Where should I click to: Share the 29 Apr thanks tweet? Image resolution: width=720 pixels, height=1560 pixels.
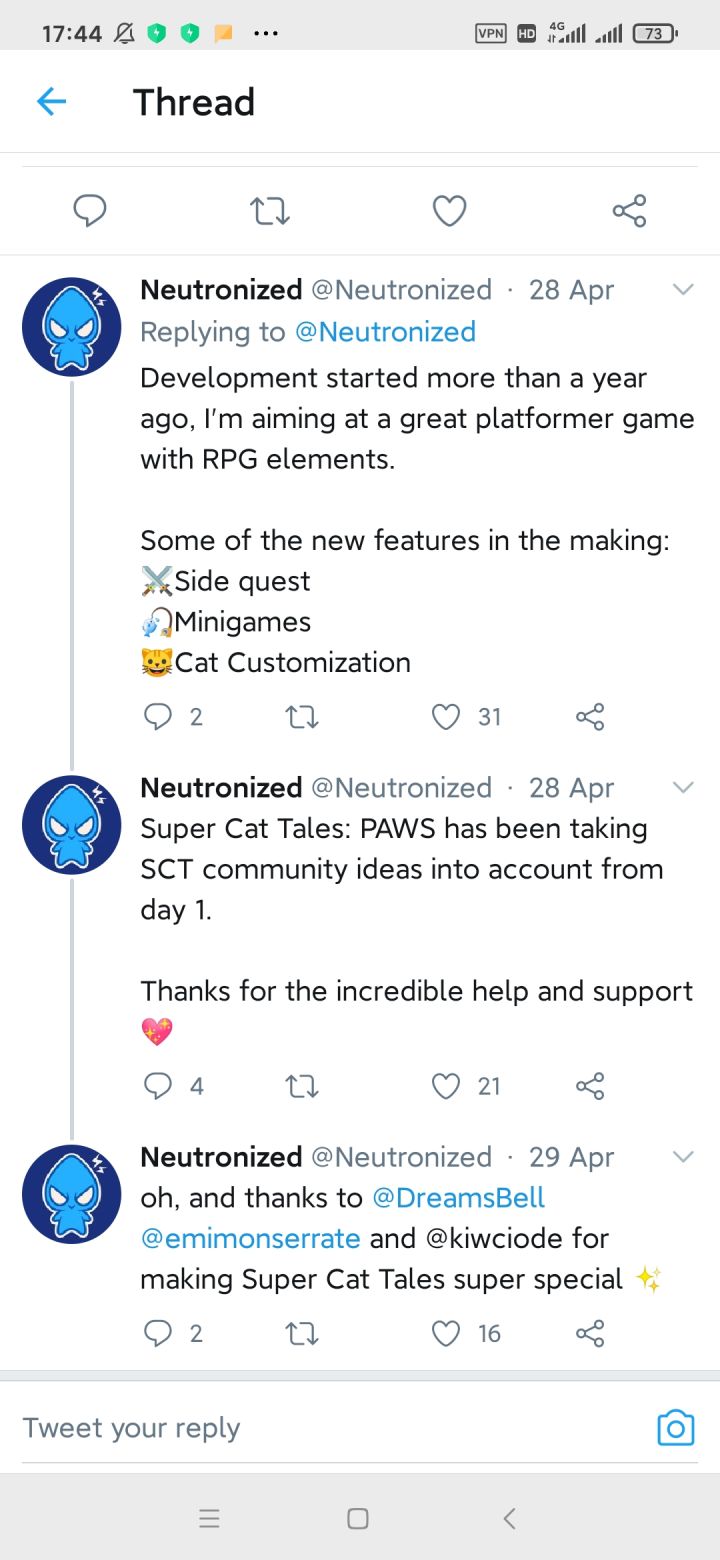click(590, 1333)
